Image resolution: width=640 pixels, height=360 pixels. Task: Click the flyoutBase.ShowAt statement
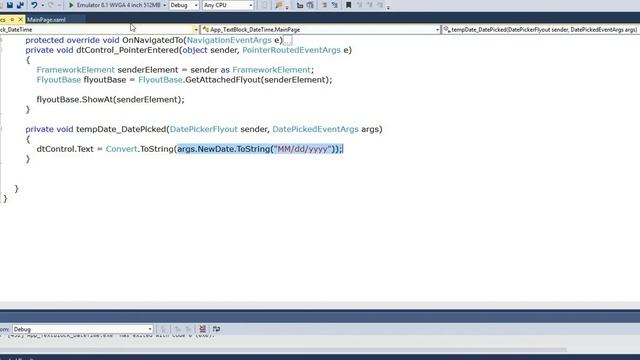(x=111, y=99)
